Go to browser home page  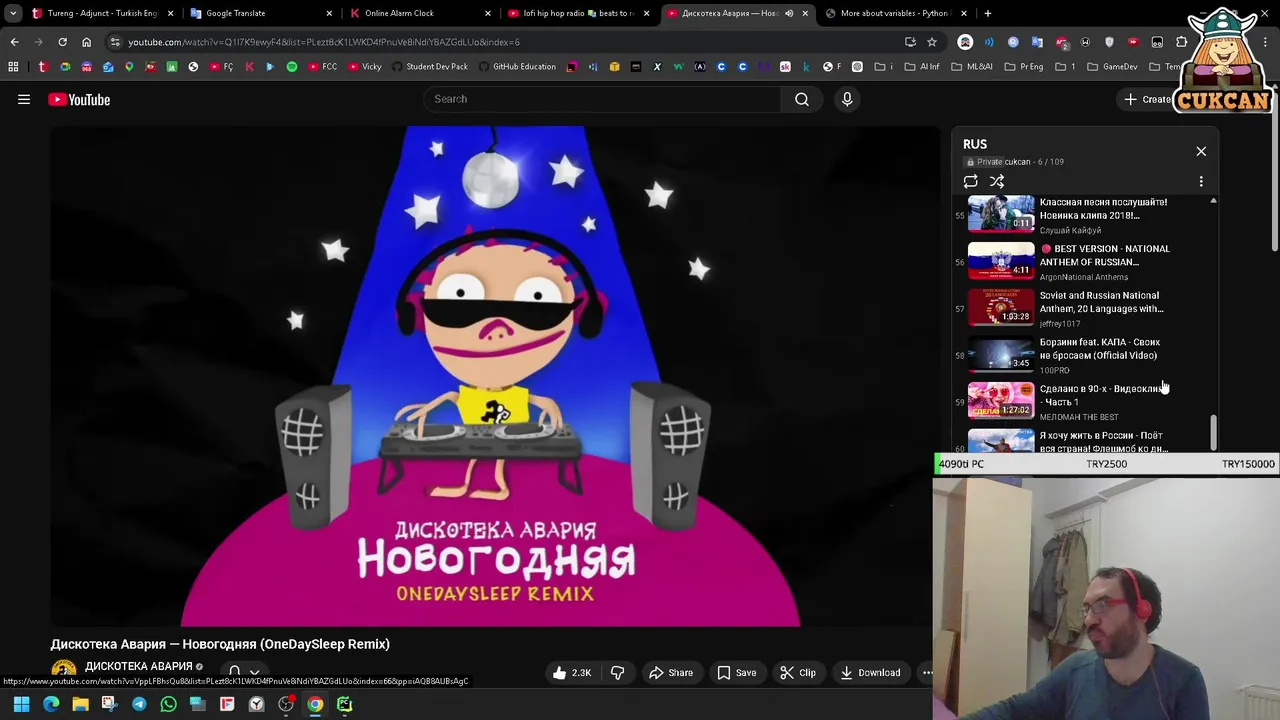point(86,42)
